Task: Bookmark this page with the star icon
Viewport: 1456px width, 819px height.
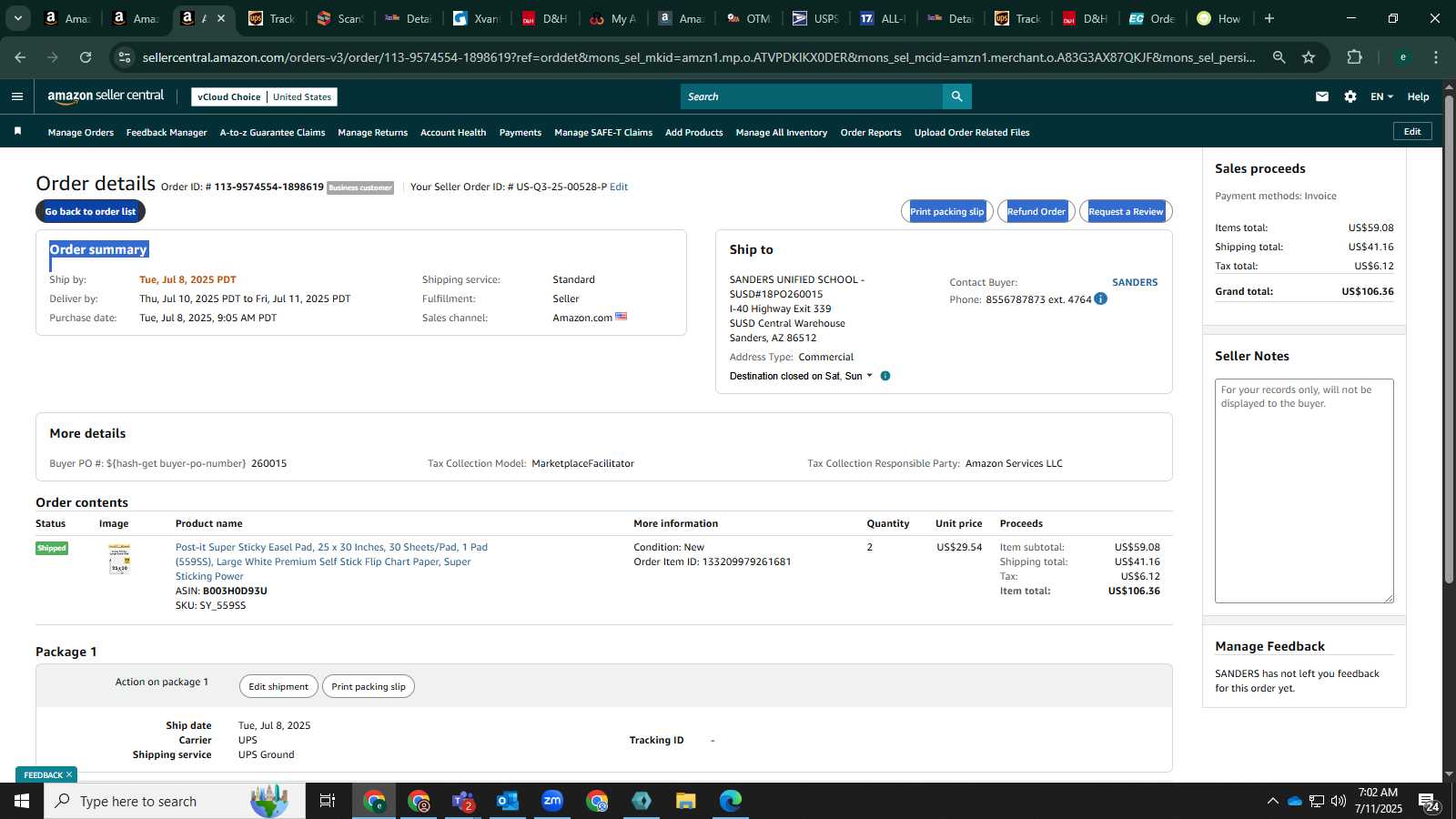Action: [1309, 57]
